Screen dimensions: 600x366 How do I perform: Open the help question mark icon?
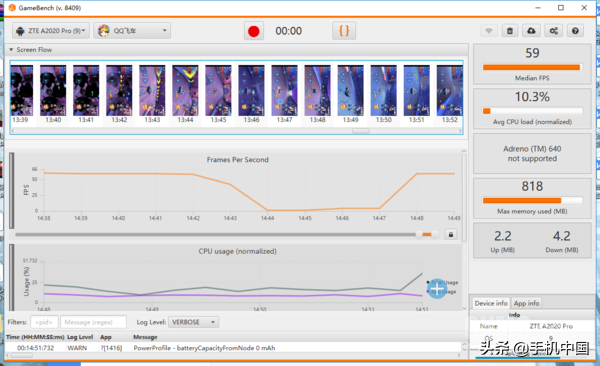(x=575, y=31)
